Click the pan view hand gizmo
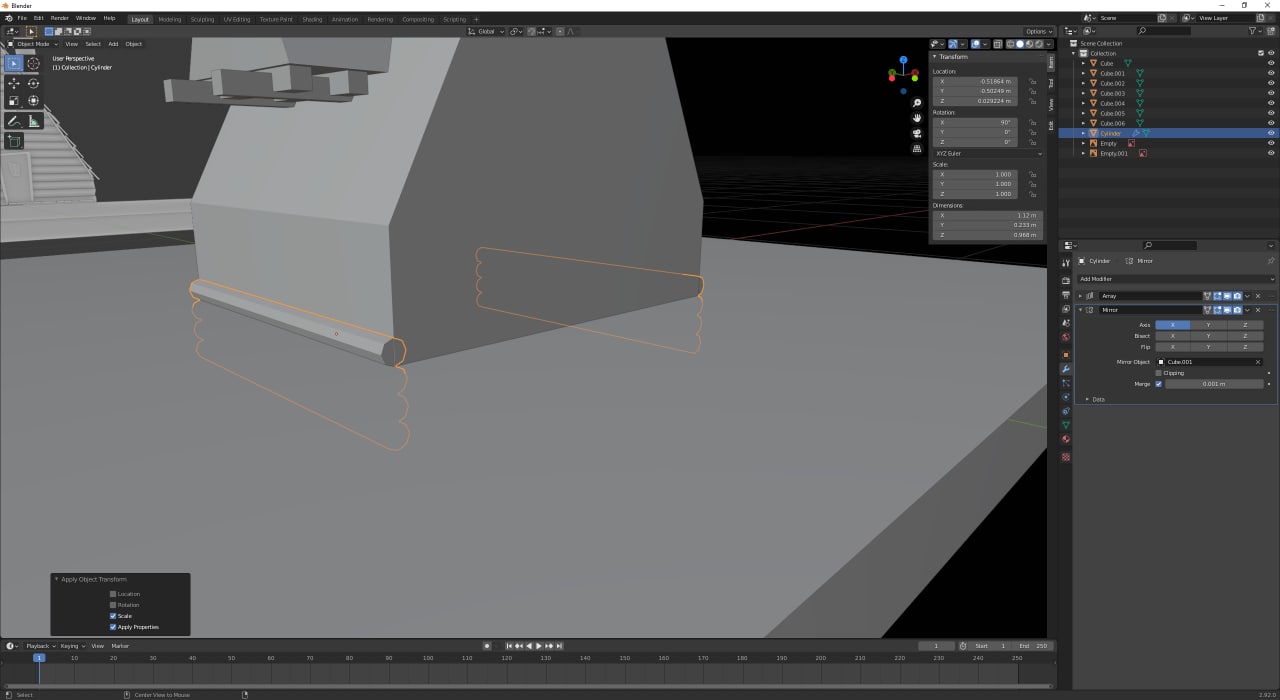 pyautogui.click(x=917, y=118)
